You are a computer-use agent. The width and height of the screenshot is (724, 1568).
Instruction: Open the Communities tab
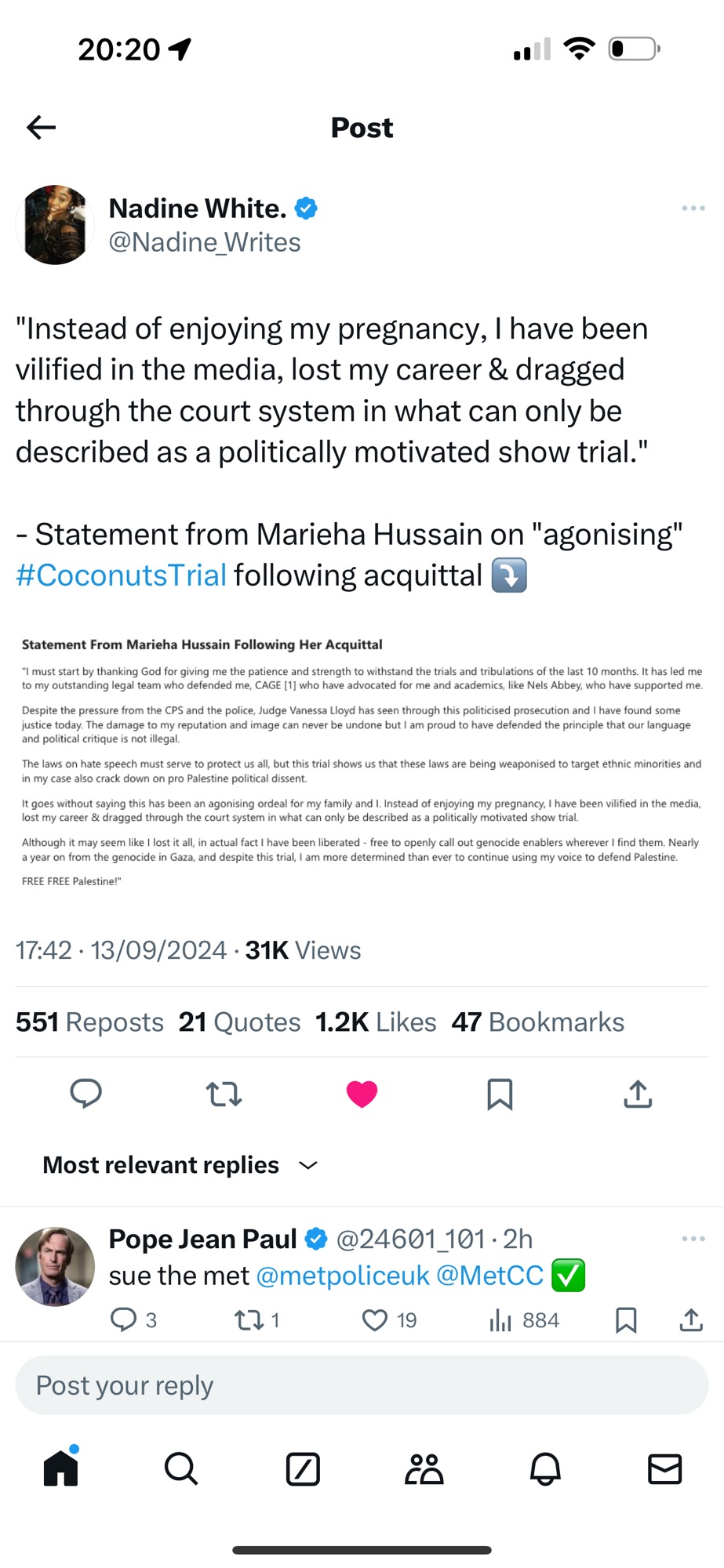[x=424, y=1468]
